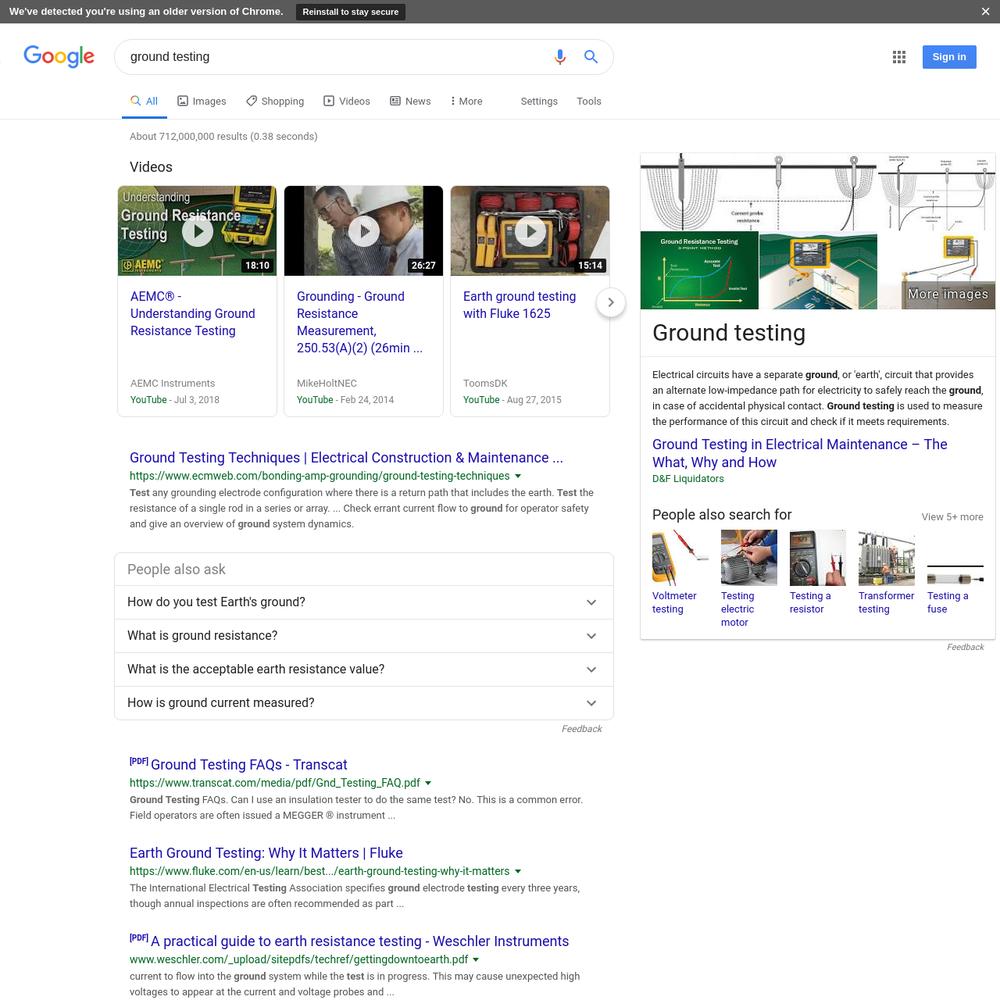Click Grounding - Ground Resistance Measurement title

360,322
